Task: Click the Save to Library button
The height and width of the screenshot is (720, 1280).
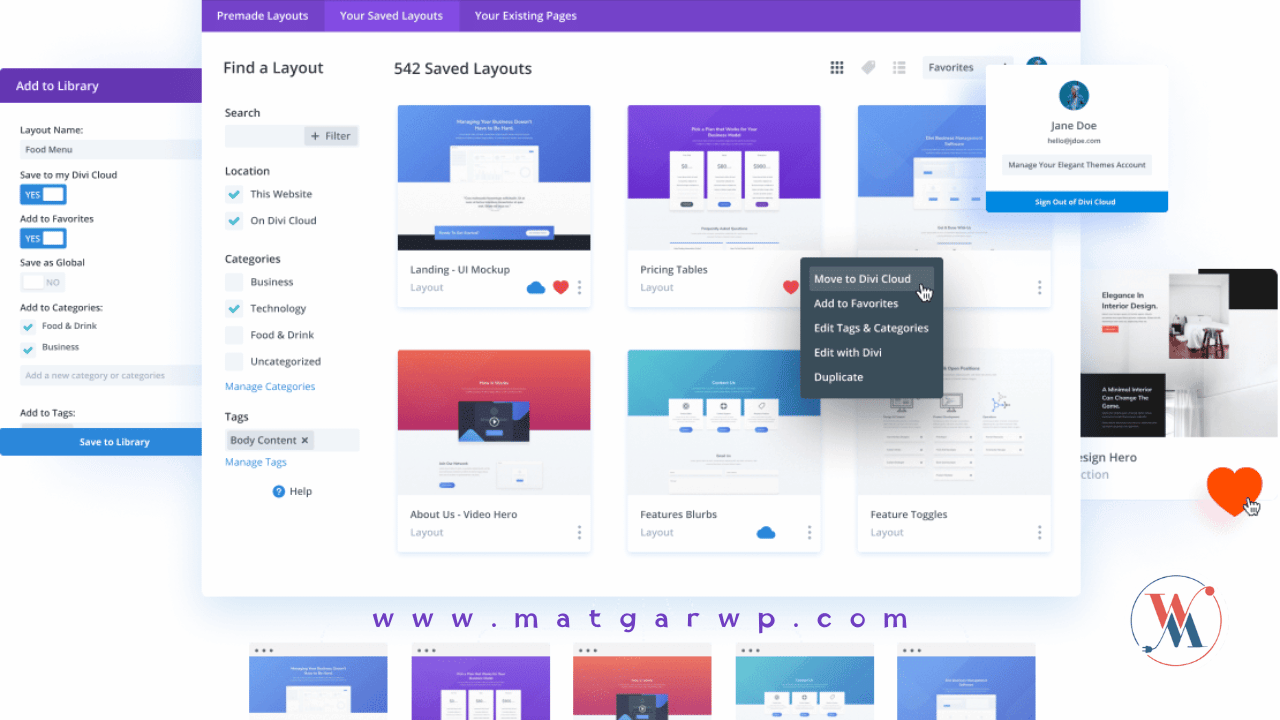Action: (x=114, y=442)
